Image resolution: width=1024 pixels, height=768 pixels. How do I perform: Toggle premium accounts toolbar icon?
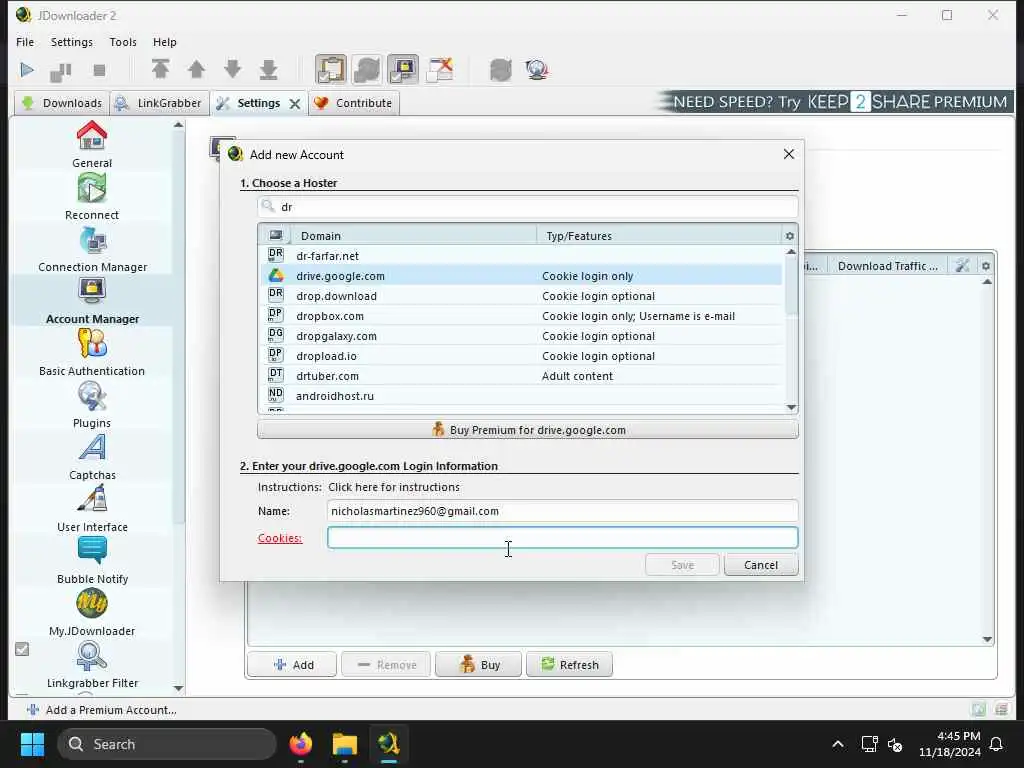[x=403, y=69]
